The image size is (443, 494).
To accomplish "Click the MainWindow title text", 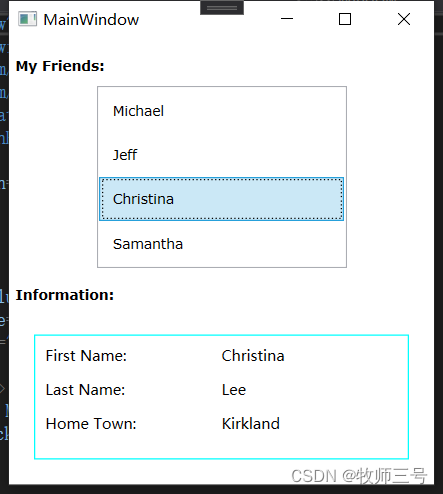I will point(91,20).
